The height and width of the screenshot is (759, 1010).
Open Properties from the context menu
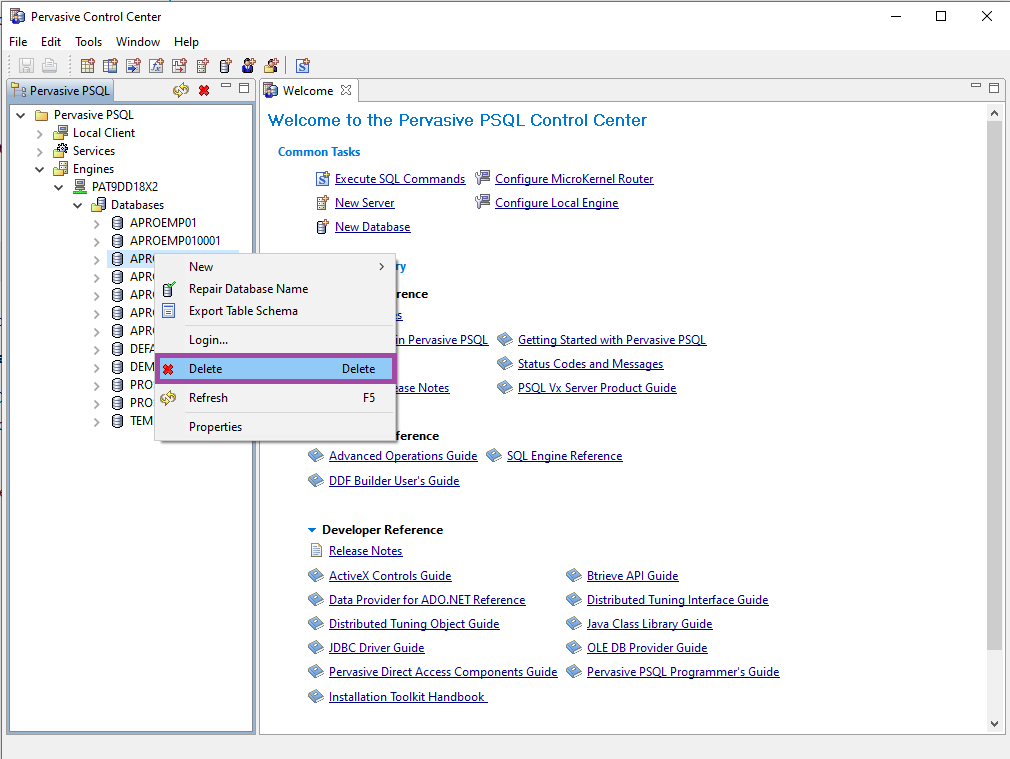pyautogui.click(x=275, y=427)
